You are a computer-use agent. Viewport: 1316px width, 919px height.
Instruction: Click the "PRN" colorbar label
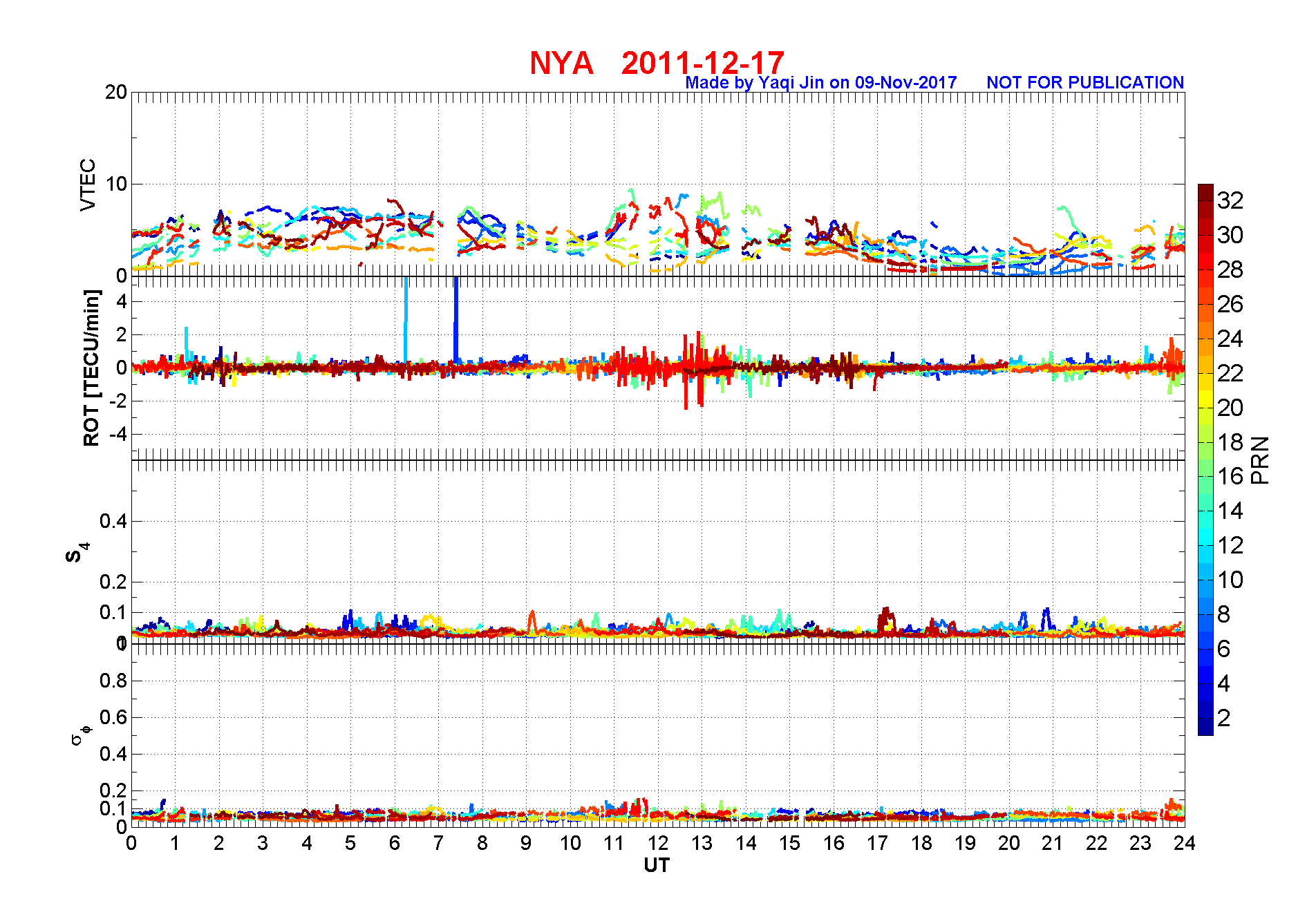1261,460
